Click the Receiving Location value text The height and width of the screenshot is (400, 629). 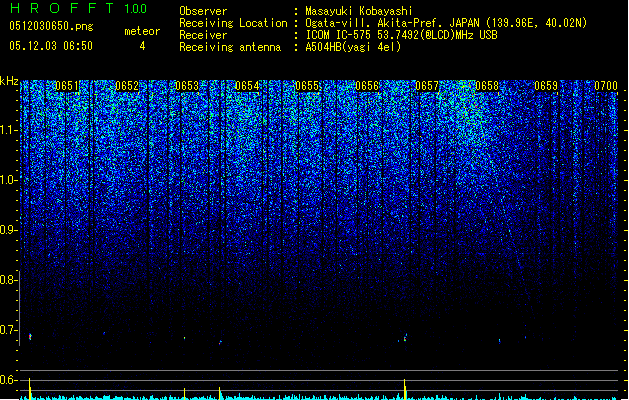[x=446, y=23]
